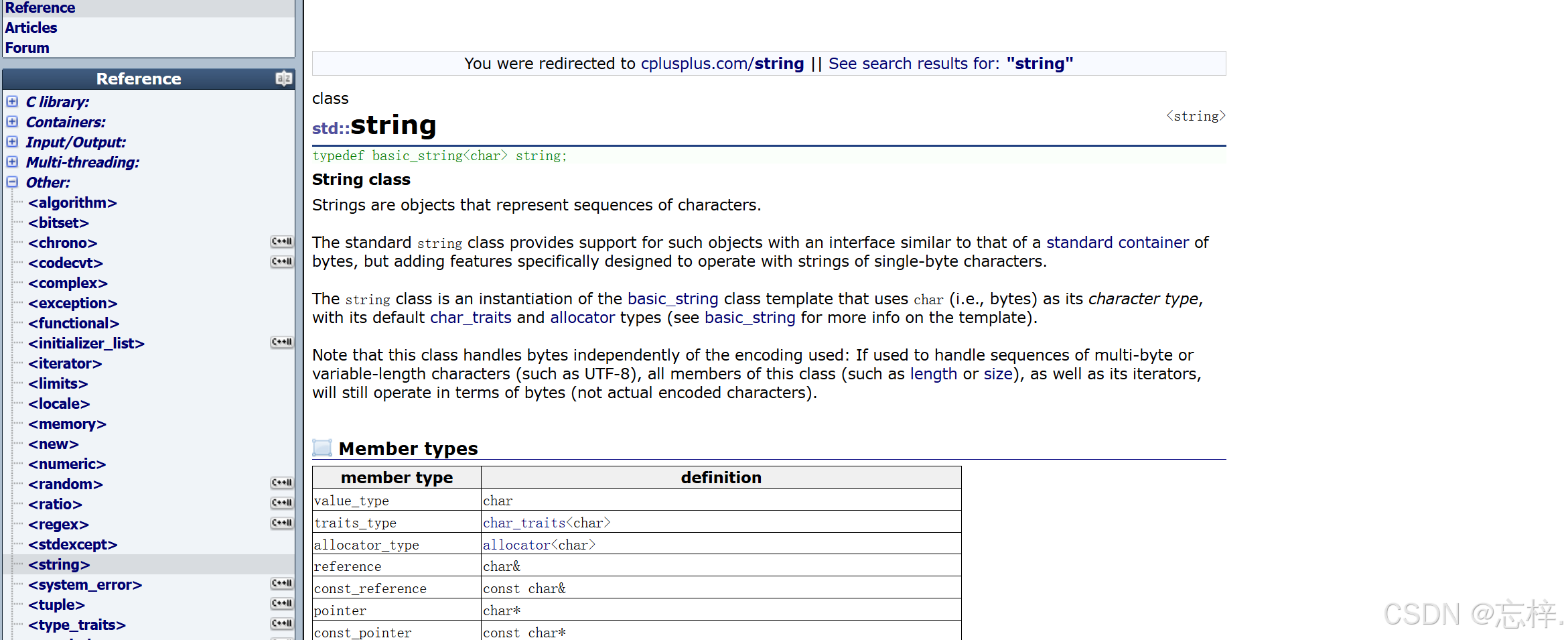Open basic_string link in instantiation sentence
The image size is (1568, 640).
pos(672,299)
